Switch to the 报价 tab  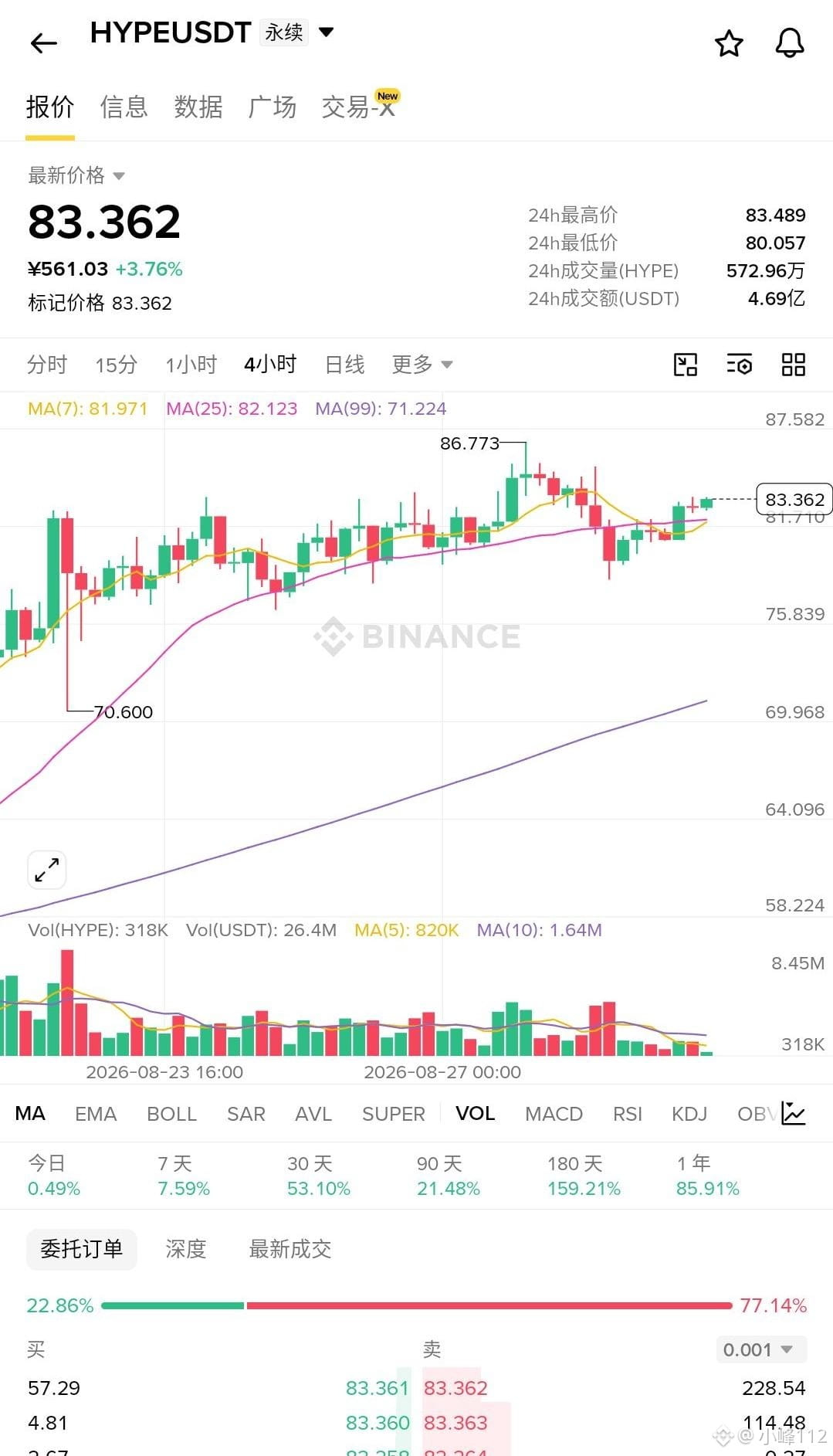tap(50, 107)
